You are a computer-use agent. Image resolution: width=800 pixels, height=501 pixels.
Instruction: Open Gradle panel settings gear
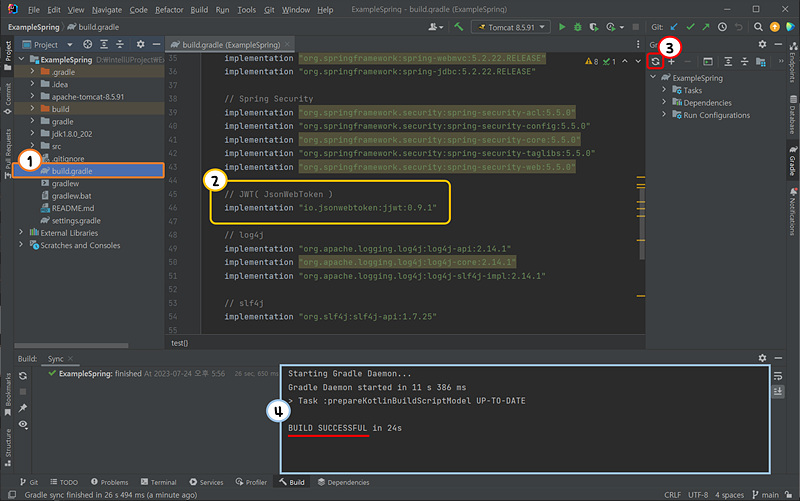pyautogui.click(x=762, y=44)
